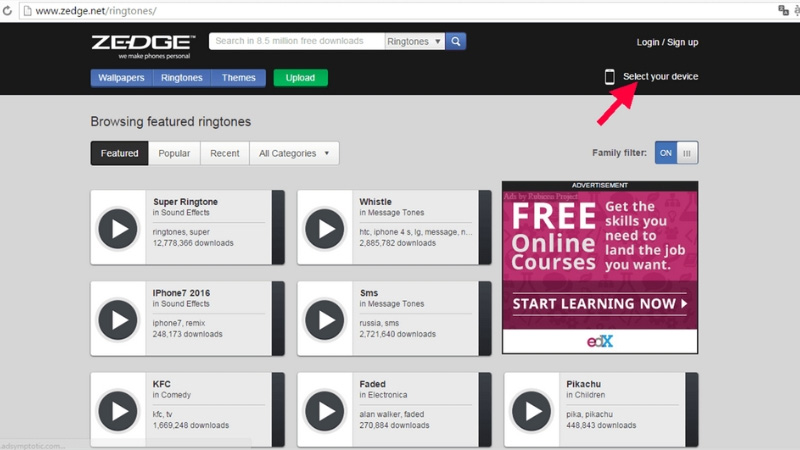Play the KFC comedy ringtone
This screenshot has width=800, height=450.
119,410
